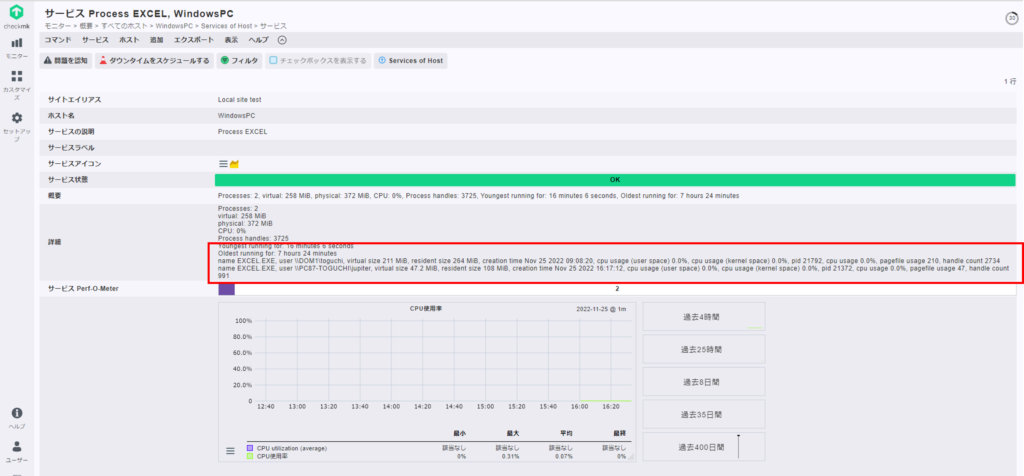The height and width of the screenshot is (476, 1024).
Task: Click the 0.07% average value cell
Action: (564, 456)
